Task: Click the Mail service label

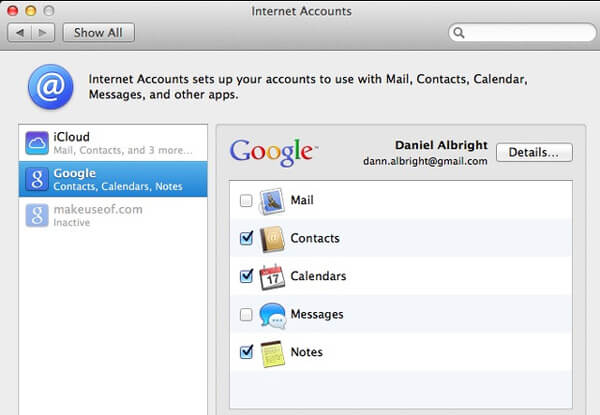Action: (x=302, y=200)
